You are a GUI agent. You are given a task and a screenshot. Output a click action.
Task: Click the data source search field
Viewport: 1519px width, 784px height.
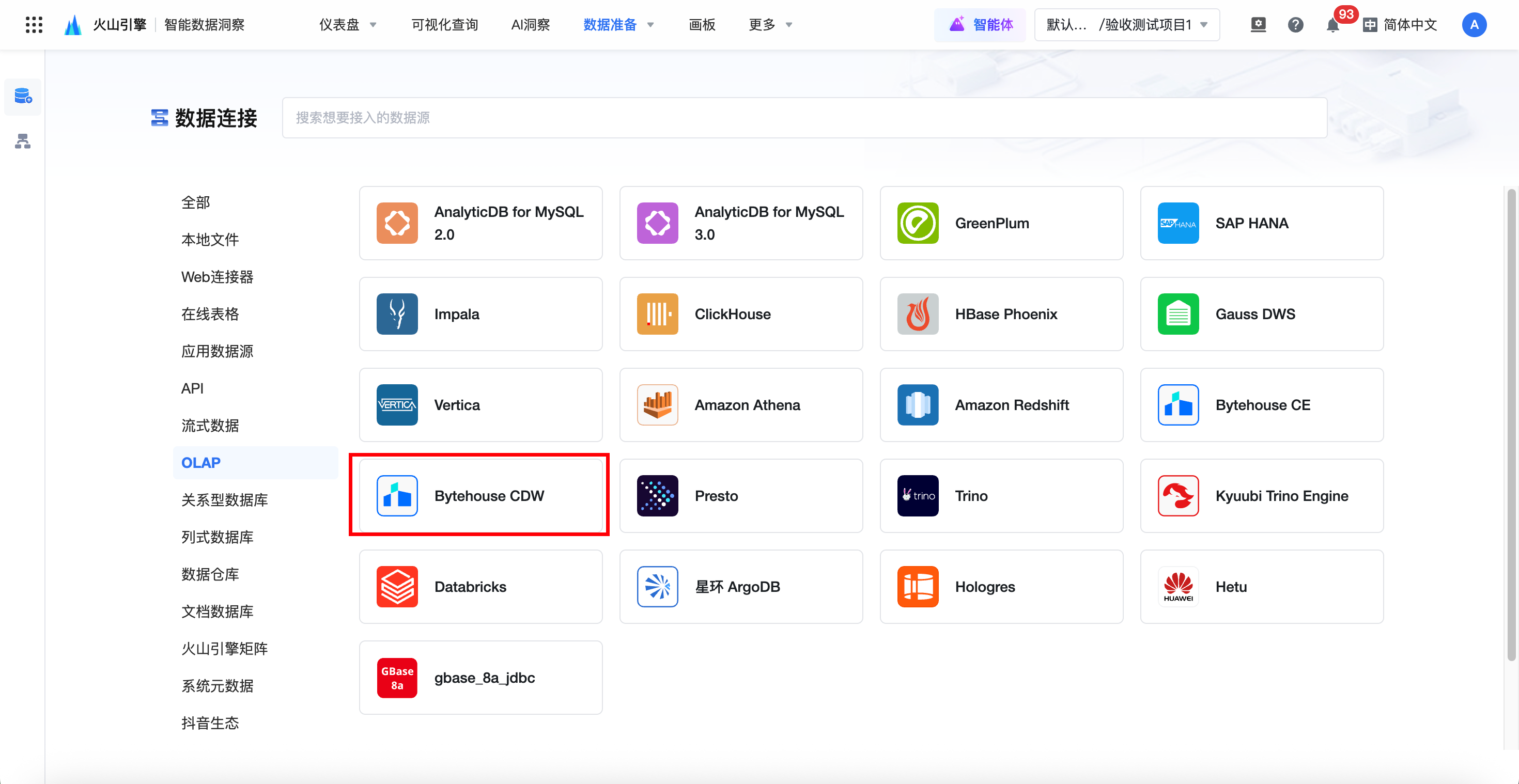(x=804, y=118)
